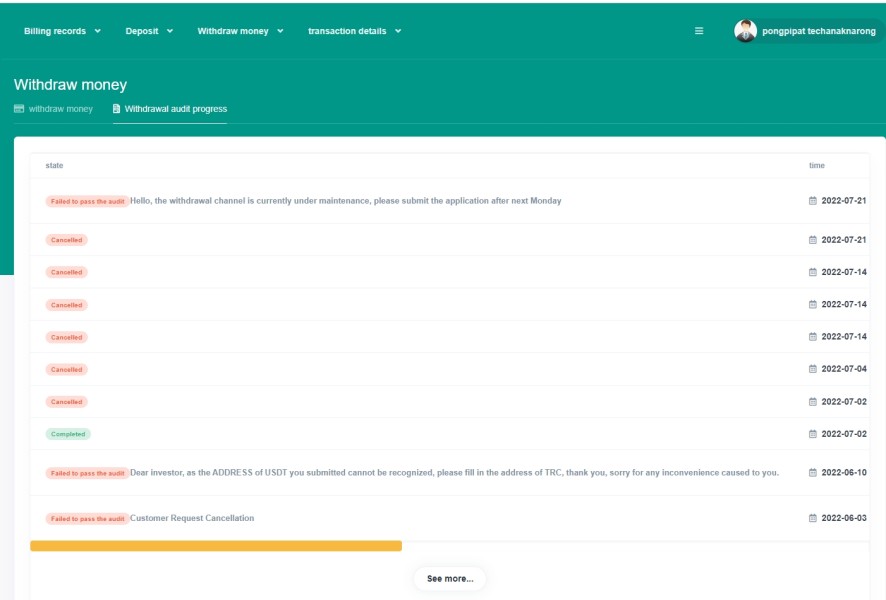Click the Completed status badge
The height and width of the screenshot is (600, 886).
[x=68, y=434]
